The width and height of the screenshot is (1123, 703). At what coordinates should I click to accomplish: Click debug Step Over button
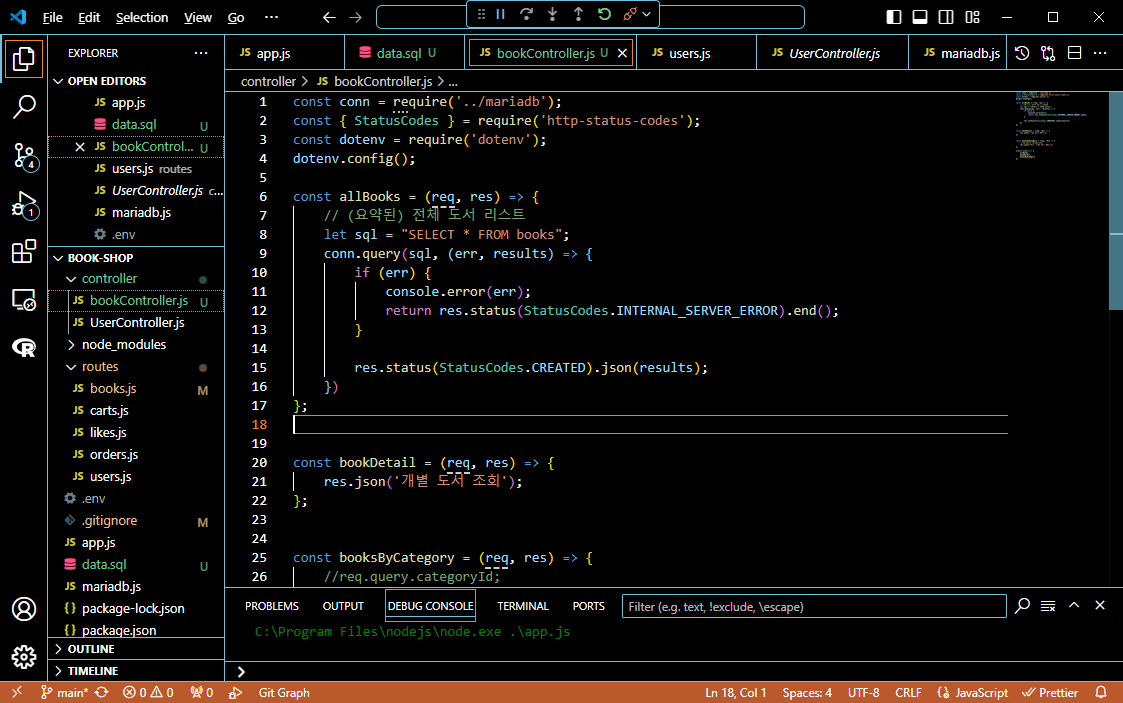pos(526,14)
